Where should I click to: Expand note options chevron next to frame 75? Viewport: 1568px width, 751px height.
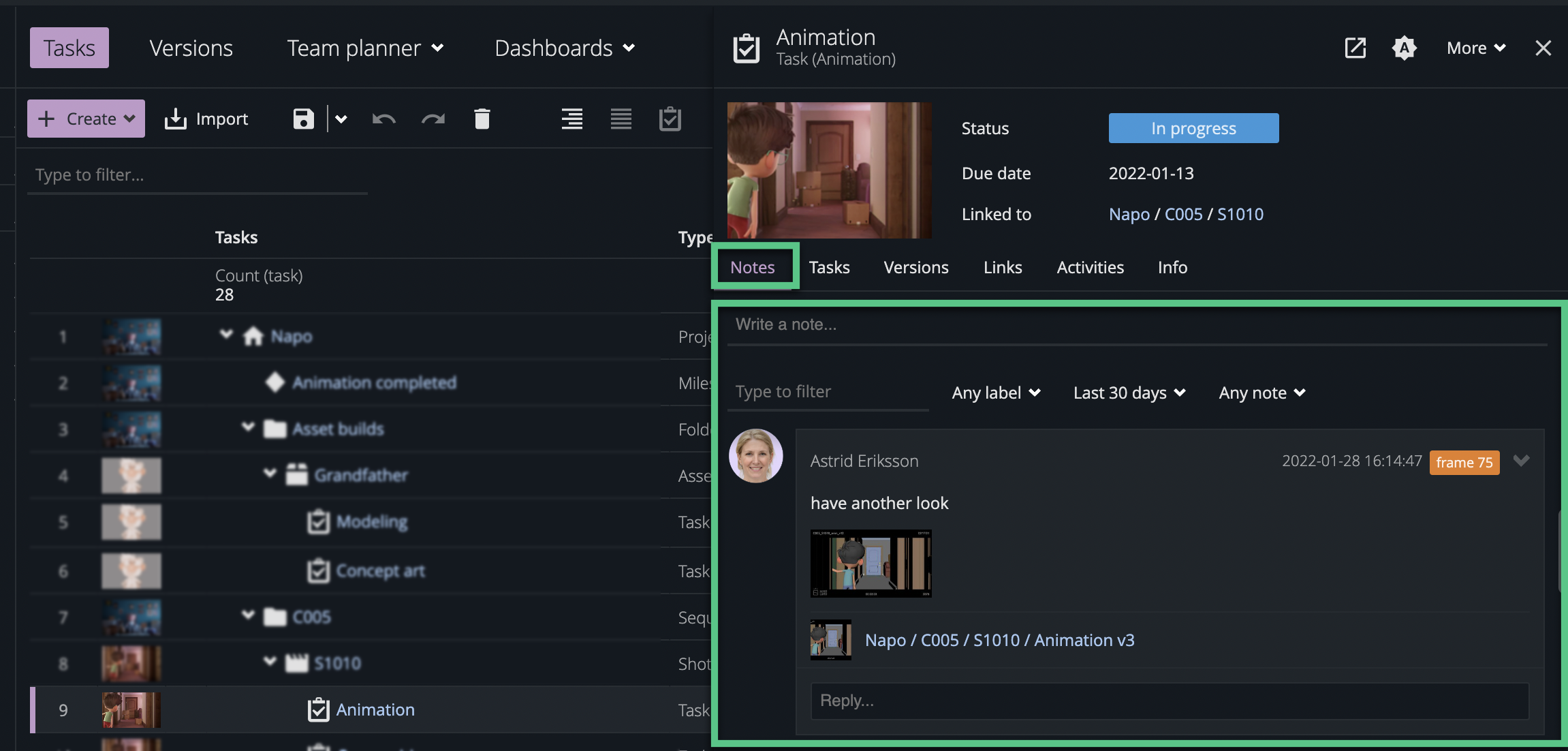(x=1521, y=461)
